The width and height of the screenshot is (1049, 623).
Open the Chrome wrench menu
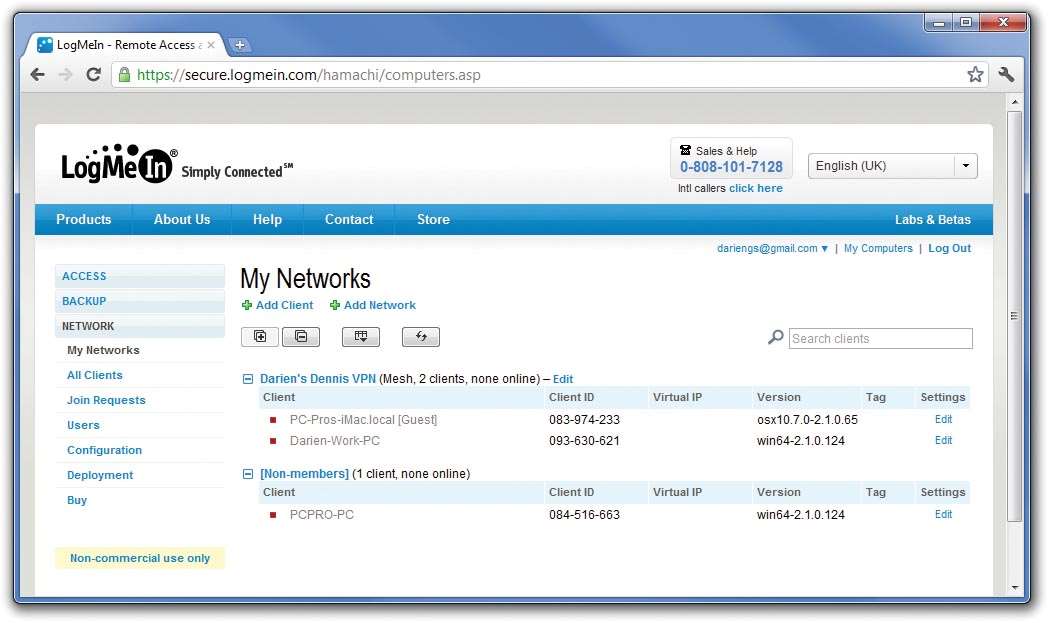click(1006, 74)
